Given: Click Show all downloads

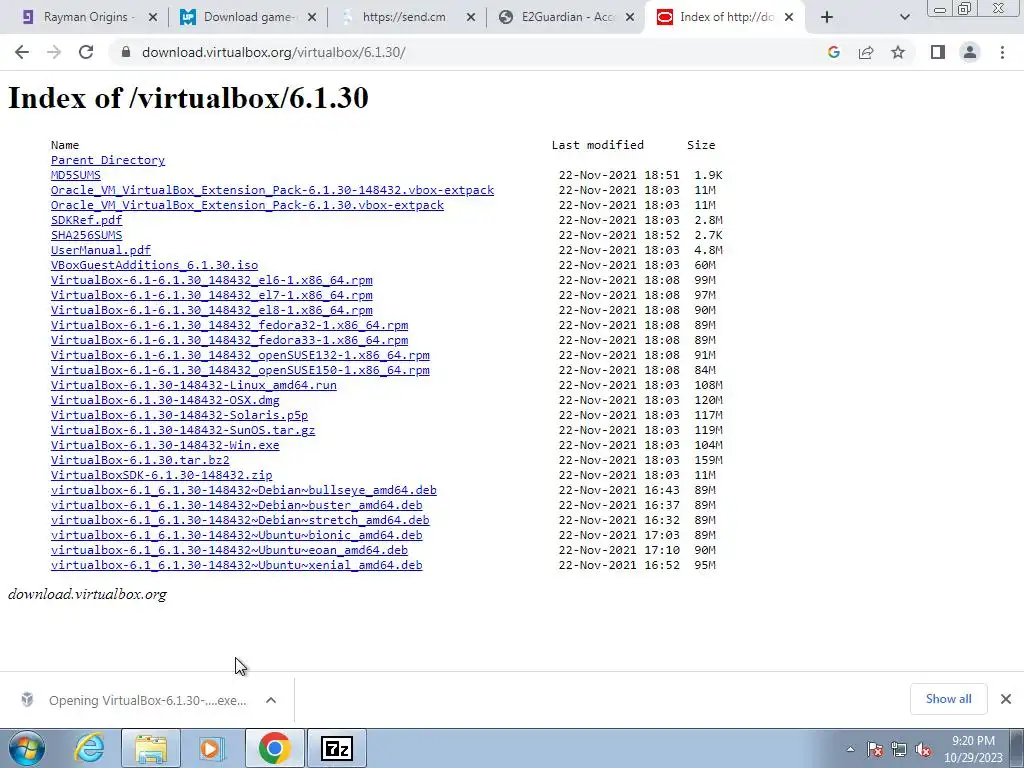Looking at the screenshot, I should [948, 699].
